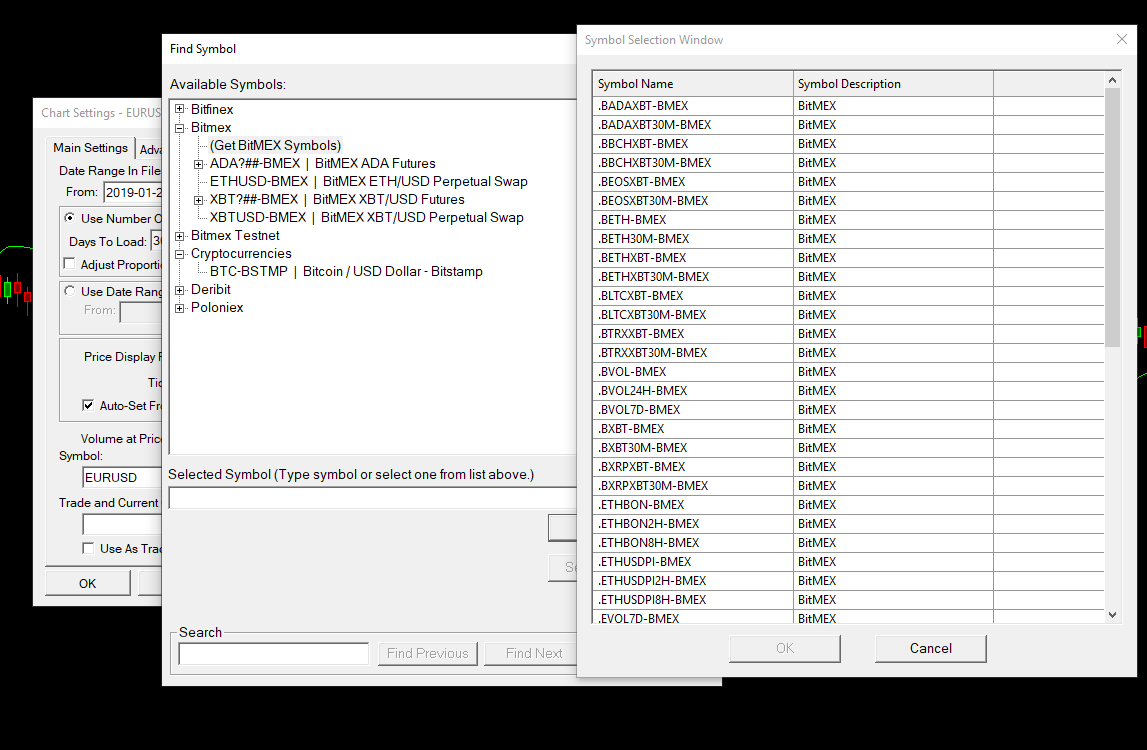Viewport: 1147px width, 750px height.
Task: Select (Get BitMEX Symbols) tree entry
Action: 275,146
